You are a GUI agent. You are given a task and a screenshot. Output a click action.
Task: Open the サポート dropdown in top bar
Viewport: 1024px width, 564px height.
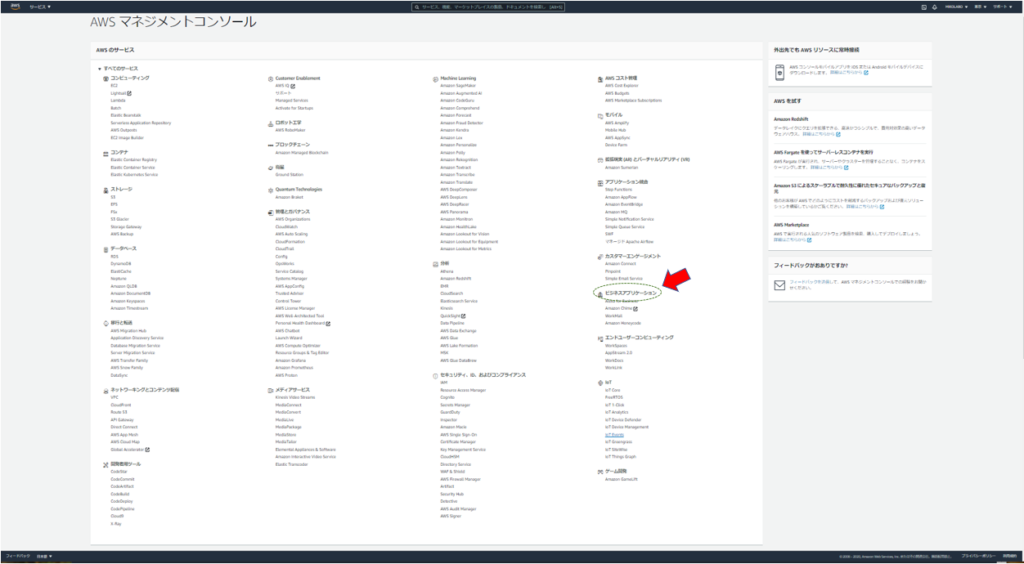point(1002,7)
